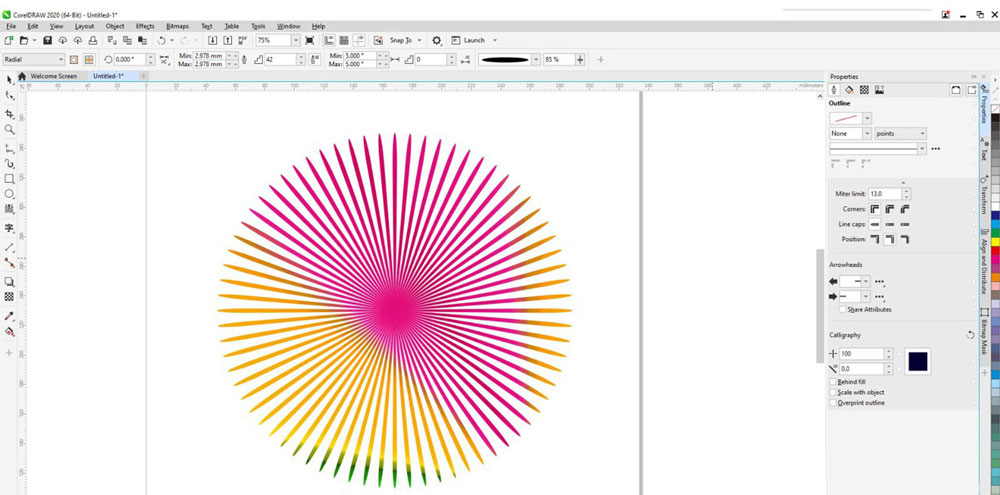
Task: Toggle the Scale with object checkbox
Action: coord(834,392)
